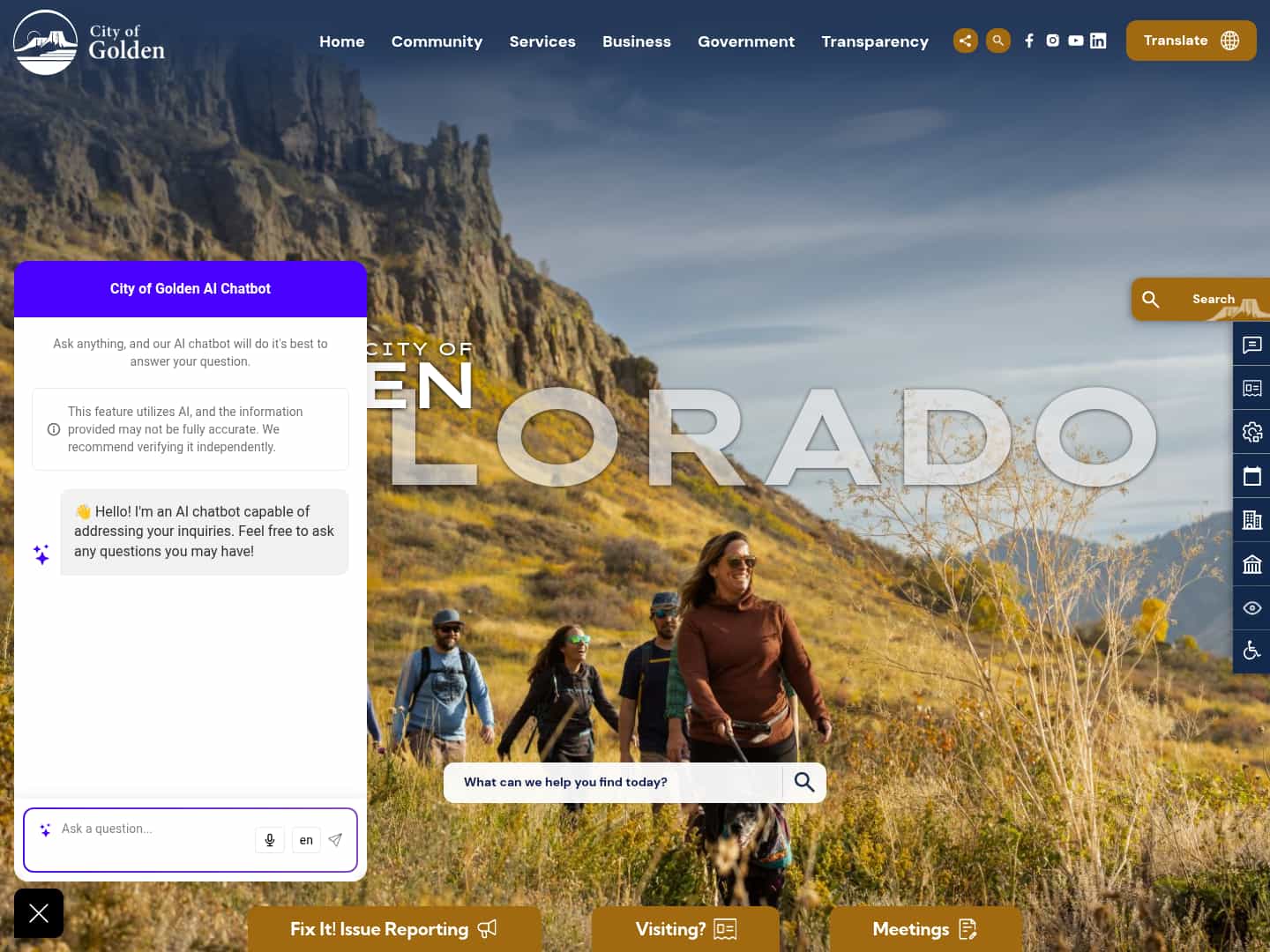The height and width of the screenshot is (952, 1270).
Task: Open the Instagram icon
Action: [1052, 41]
